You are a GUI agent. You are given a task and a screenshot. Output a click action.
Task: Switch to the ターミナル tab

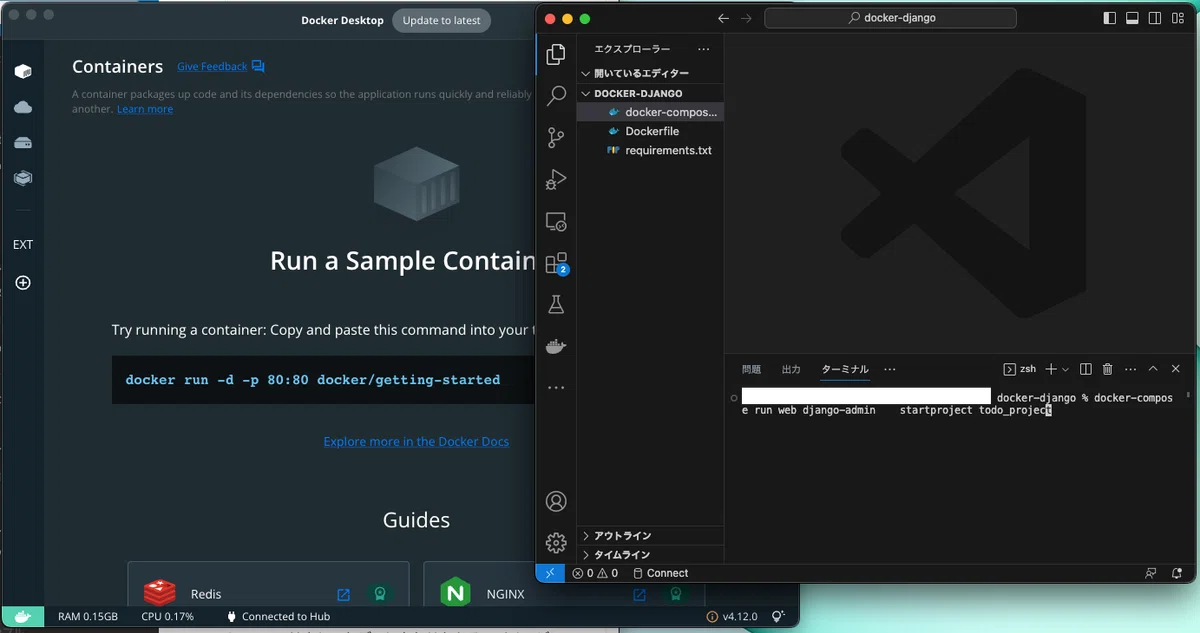coord(844,369)
